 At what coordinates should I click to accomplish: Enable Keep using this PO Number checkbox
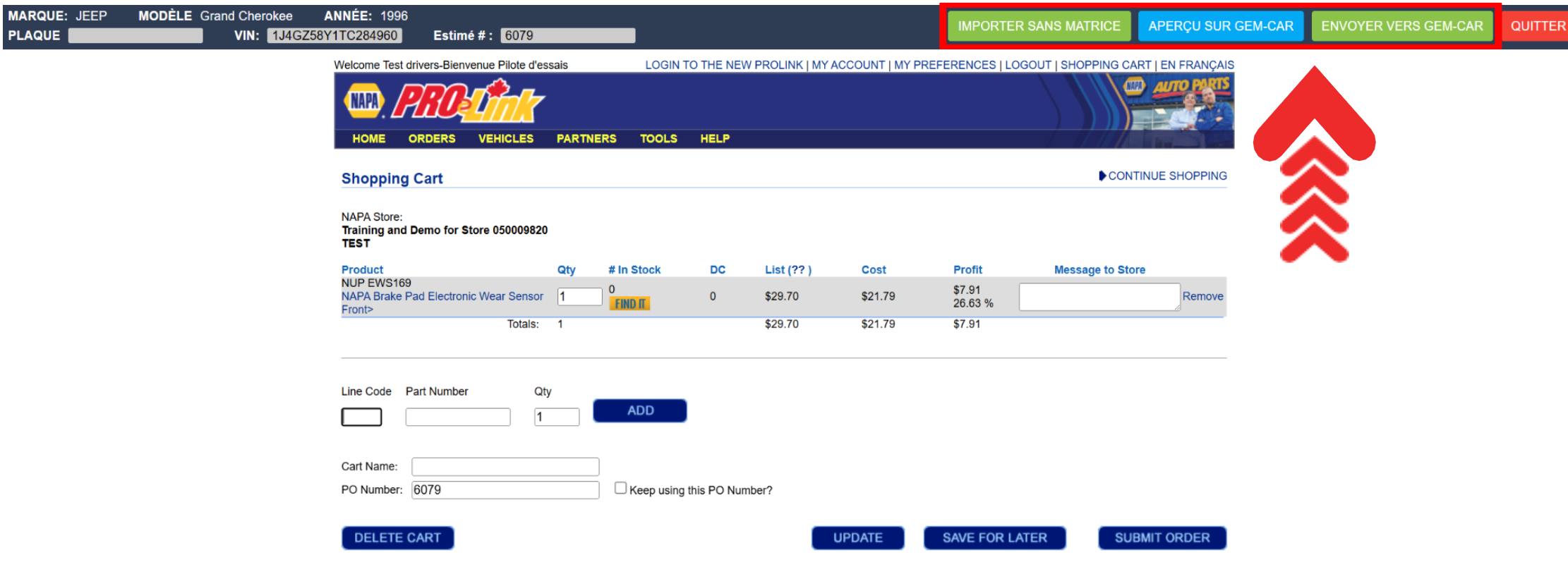620,488
